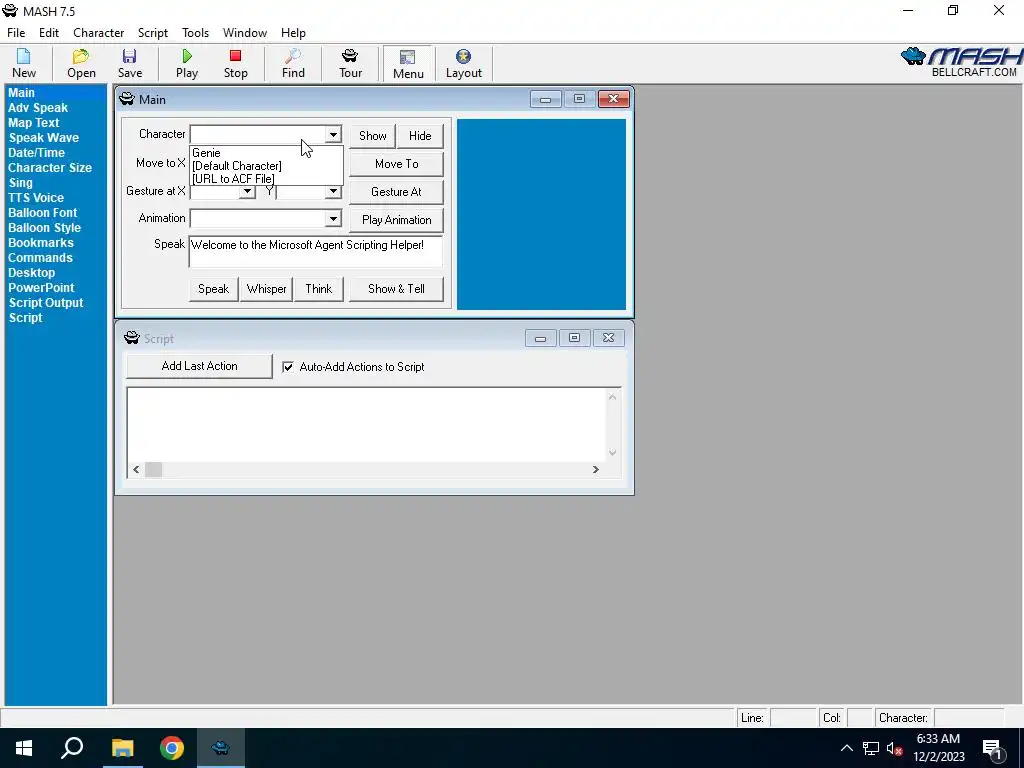Click the Hide character button
This screenshot has height=768, width=1024.
point(420,136)
